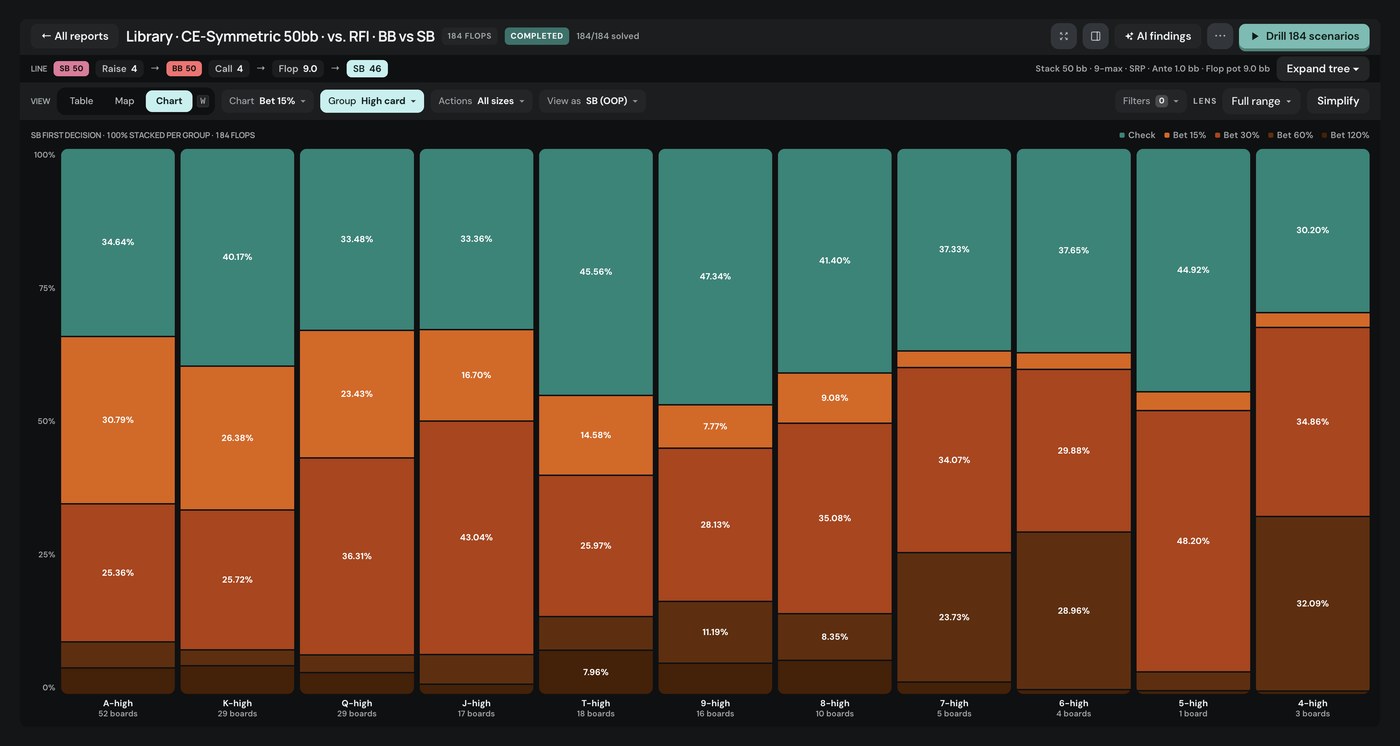Screen dimensions: 1400x746
Task: Switch to the Table view tab
Action: 81,101
